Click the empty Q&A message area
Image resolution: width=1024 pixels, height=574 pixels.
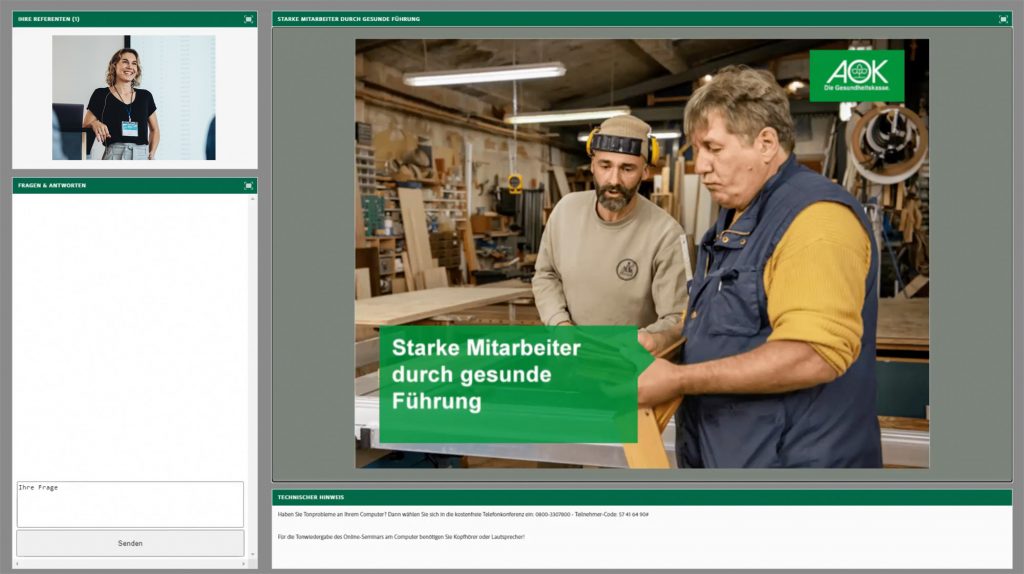(130, 330)
